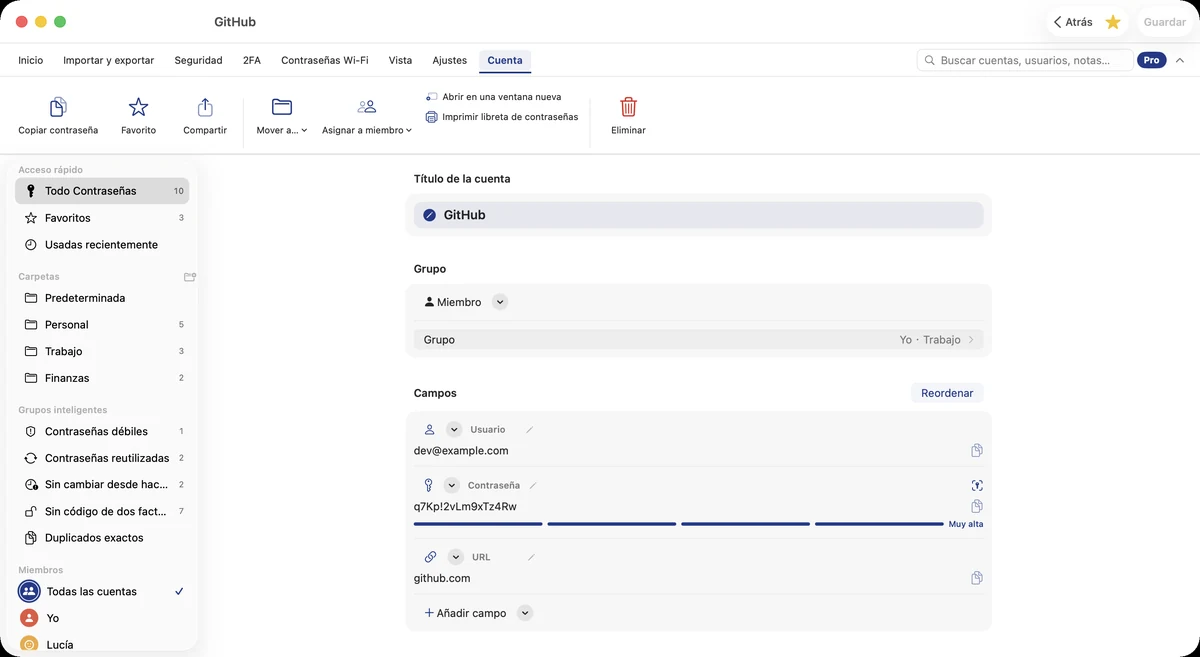1200x657 pixels.
Task: Delete the account with the Eliminar trash icon
Action: [628, 107]
